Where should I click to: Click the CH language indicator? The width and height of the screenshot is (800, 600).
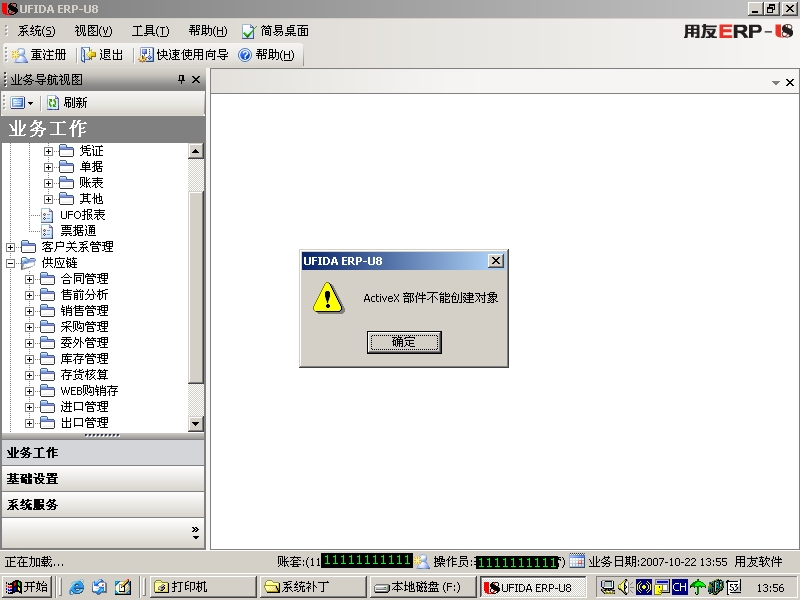point(680,588)
